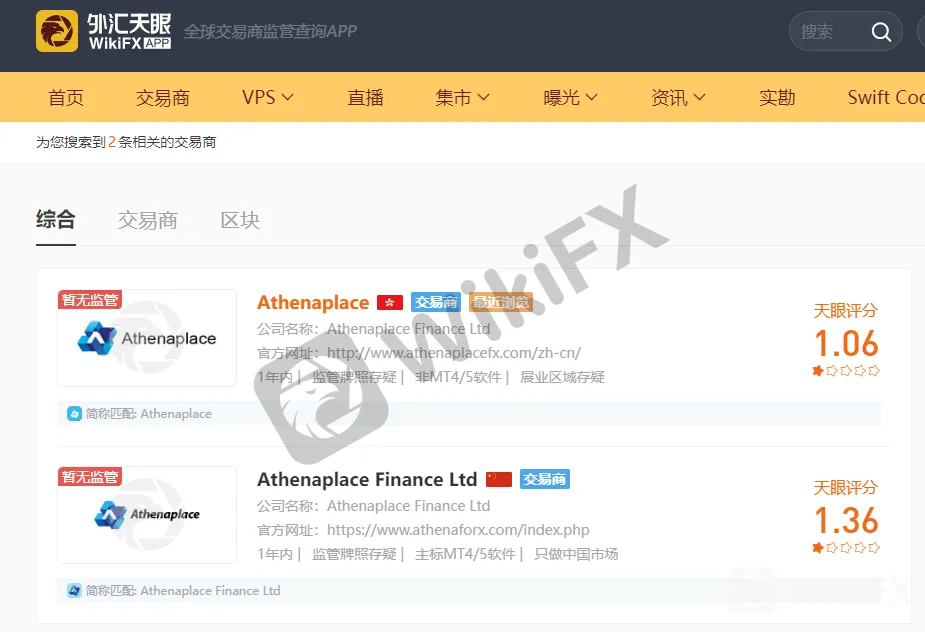925x632 pixels.
Task: Click the 非MT4/5软件 label
Action: 458,377
